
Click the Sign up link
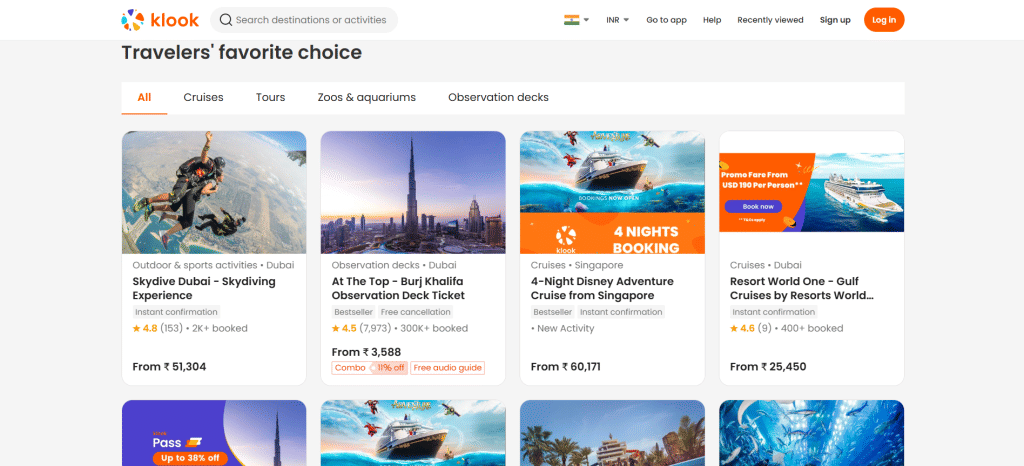[835, 20]
